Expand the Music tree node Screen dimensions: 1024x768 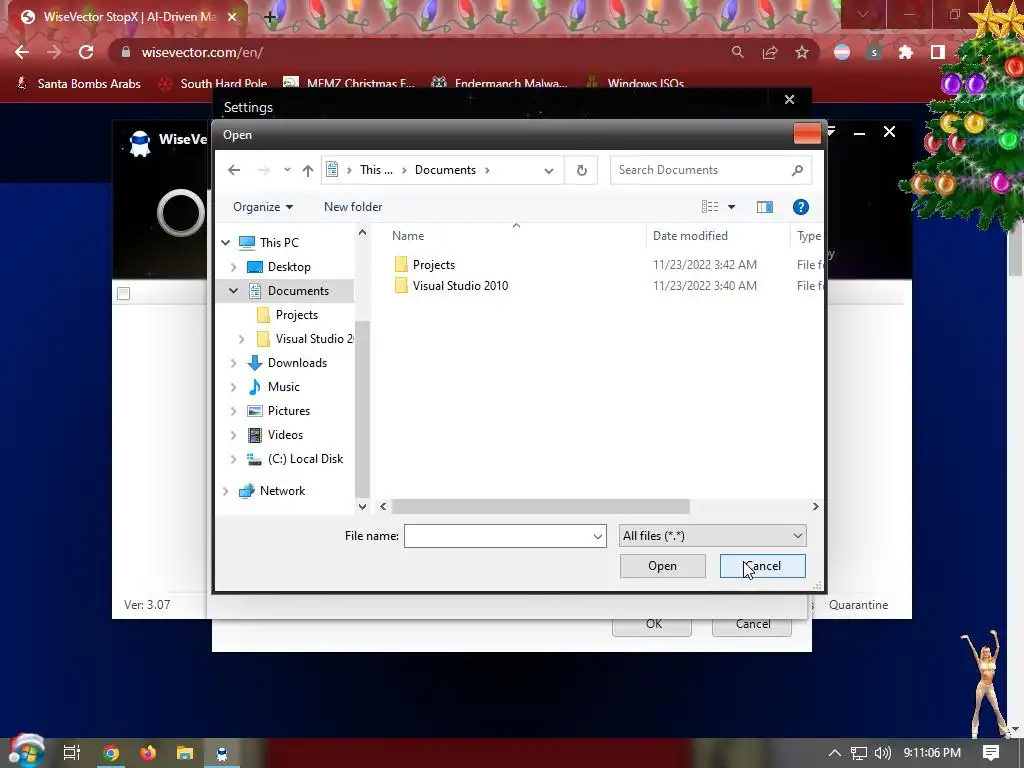(233, 387)
